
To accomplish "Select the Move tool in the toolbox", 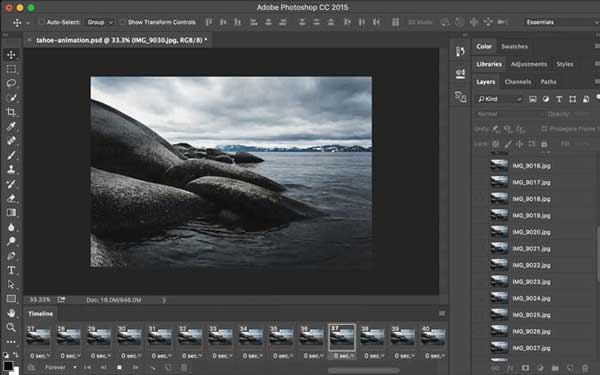I will (x=11, y=55).
